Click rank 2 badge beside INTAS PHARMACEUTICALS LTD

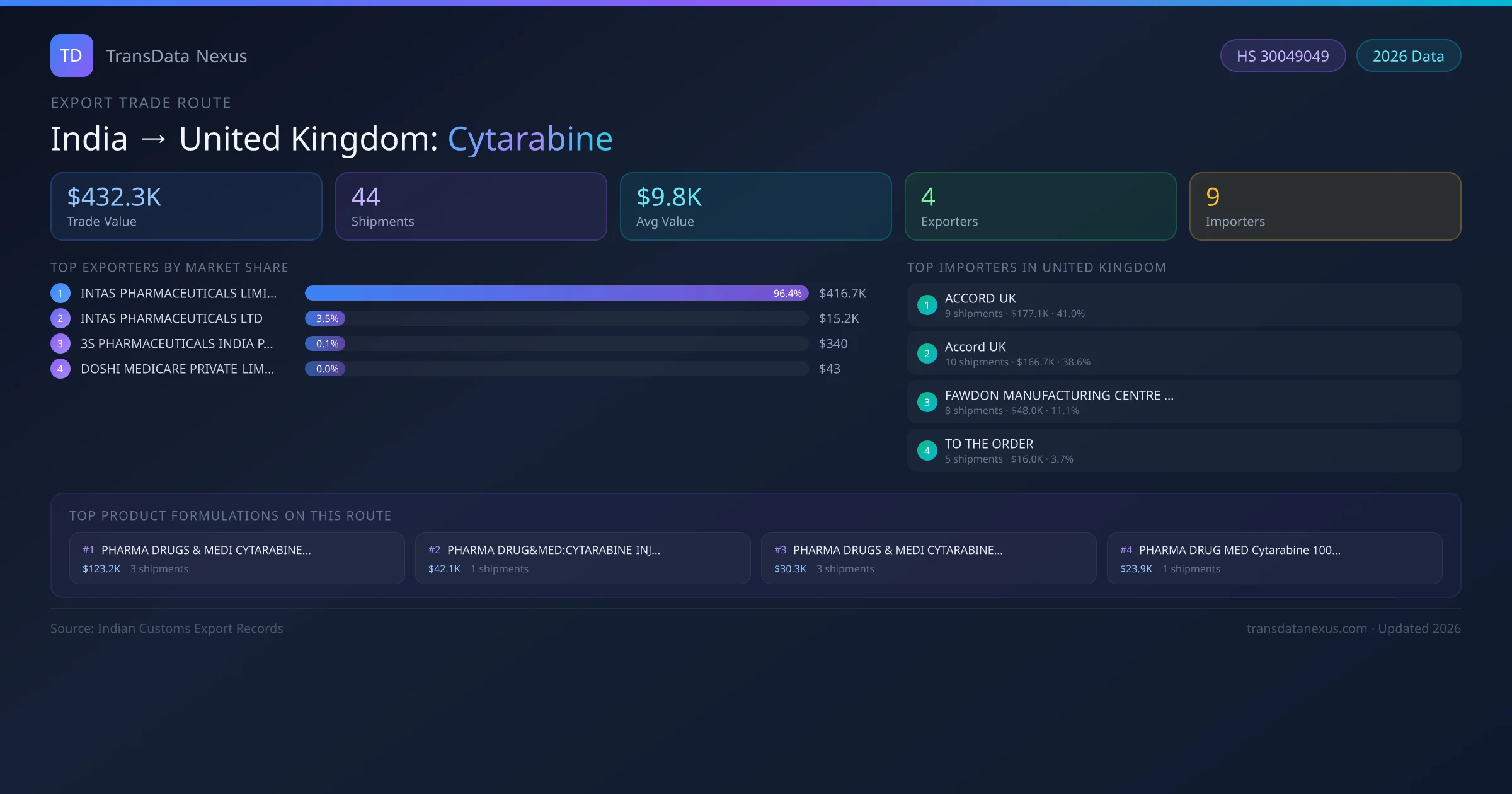coord(60,318)
